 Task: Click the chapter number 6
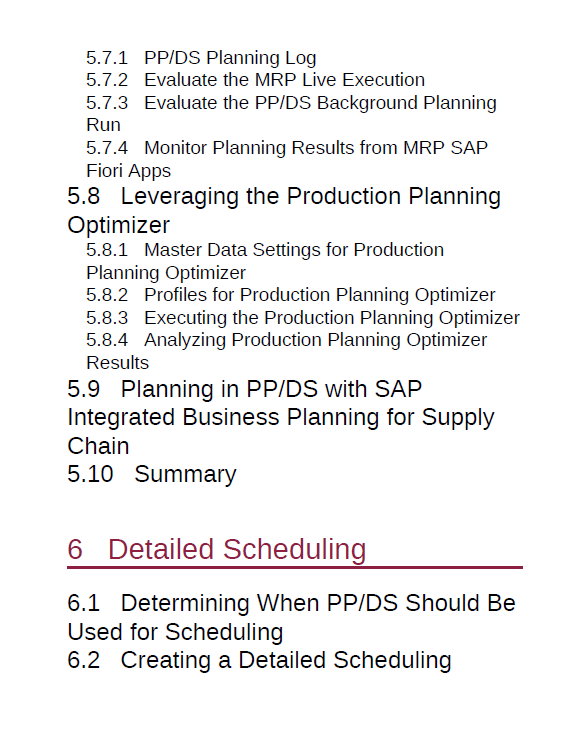pos(75,549)
